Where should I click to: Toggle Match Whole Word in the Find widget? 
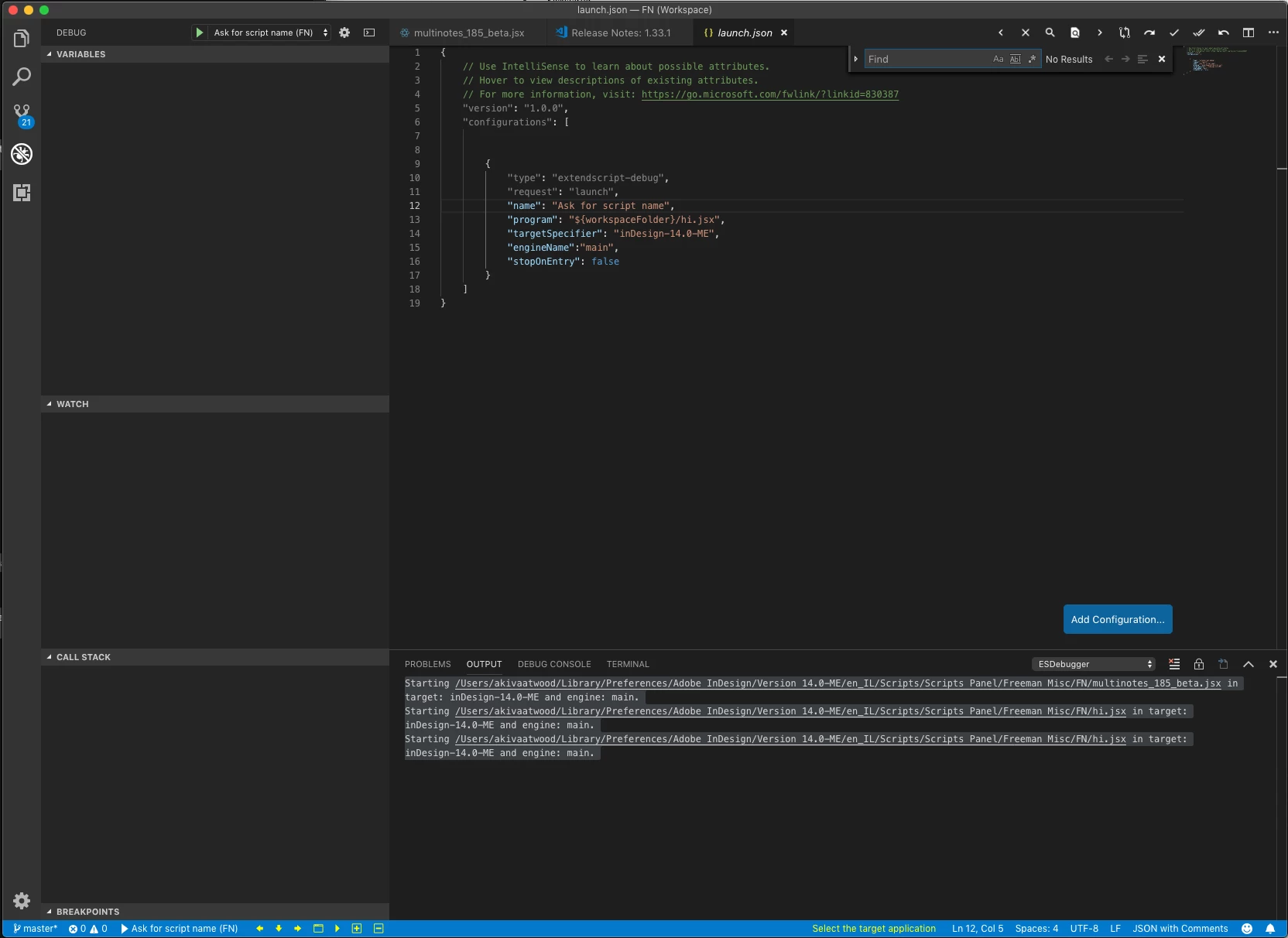coord(1016,59)
